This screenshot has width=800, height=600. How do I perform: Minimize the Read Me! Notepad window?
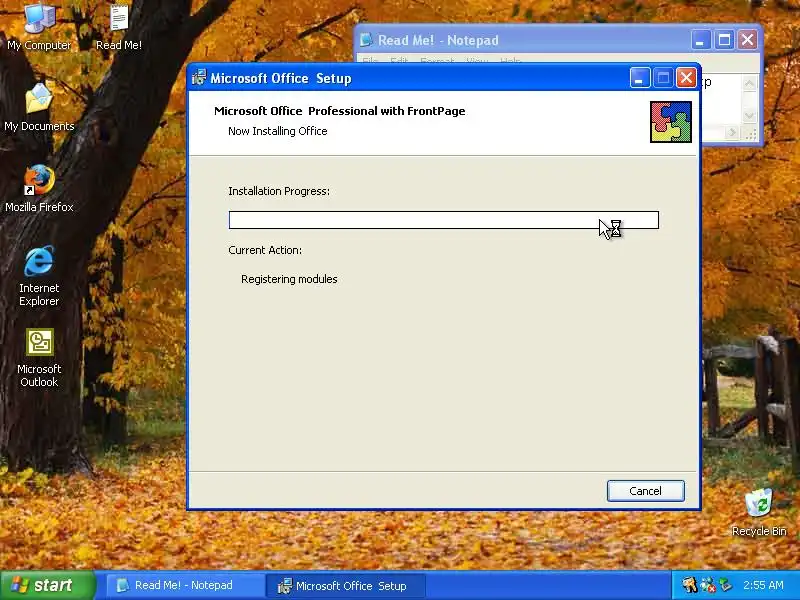(x=701, y=40)
